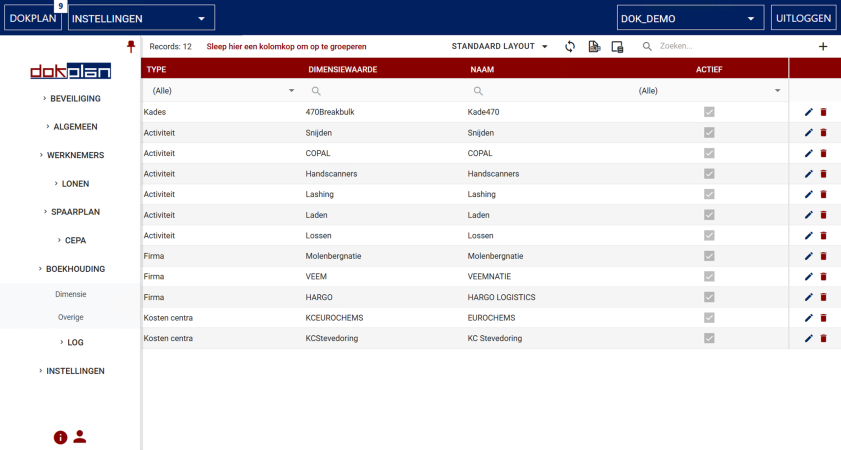Open the info icon at sidebar bottom
The height and width of the screenshot is (450, 841).
coord(60,437)
